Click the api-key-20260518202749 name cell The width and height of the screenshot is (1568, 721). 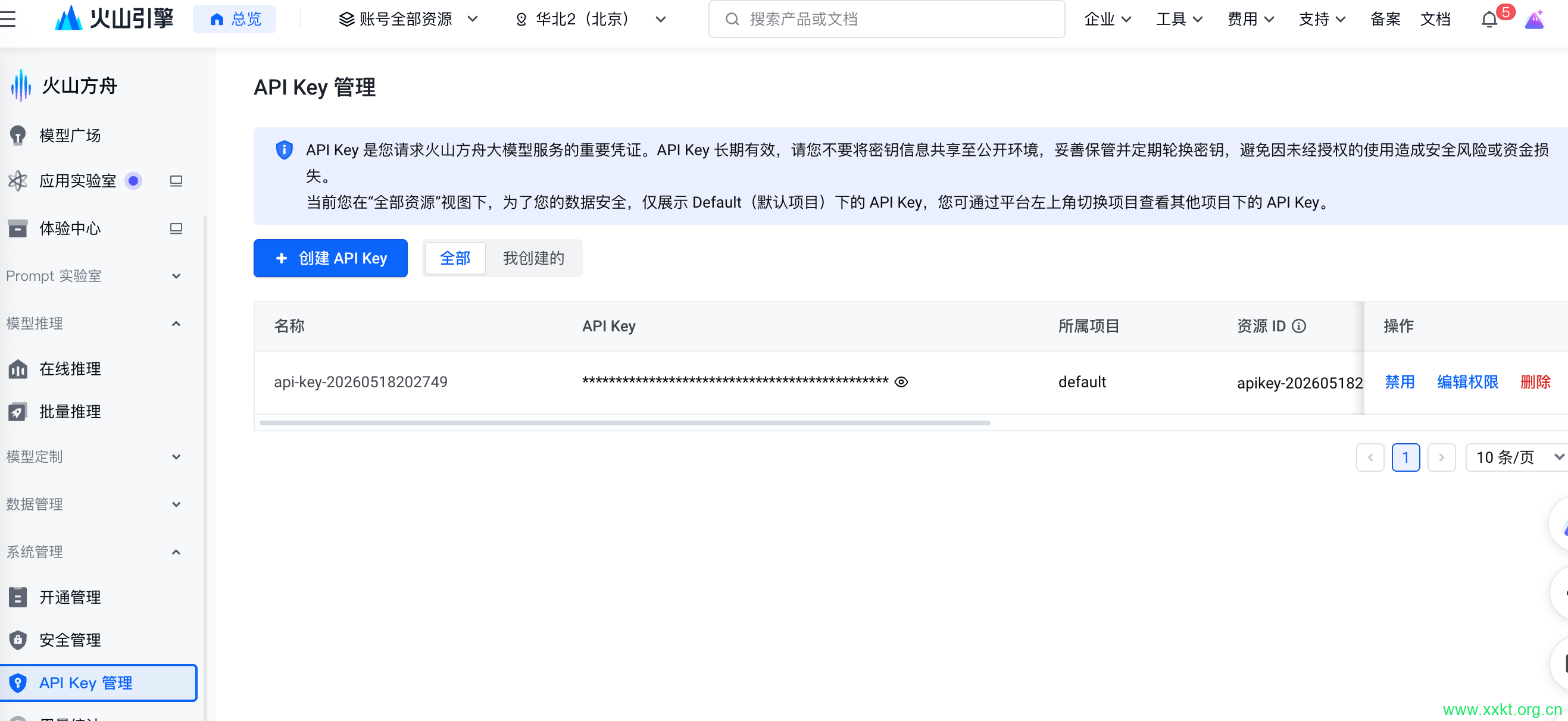[360, 382]
